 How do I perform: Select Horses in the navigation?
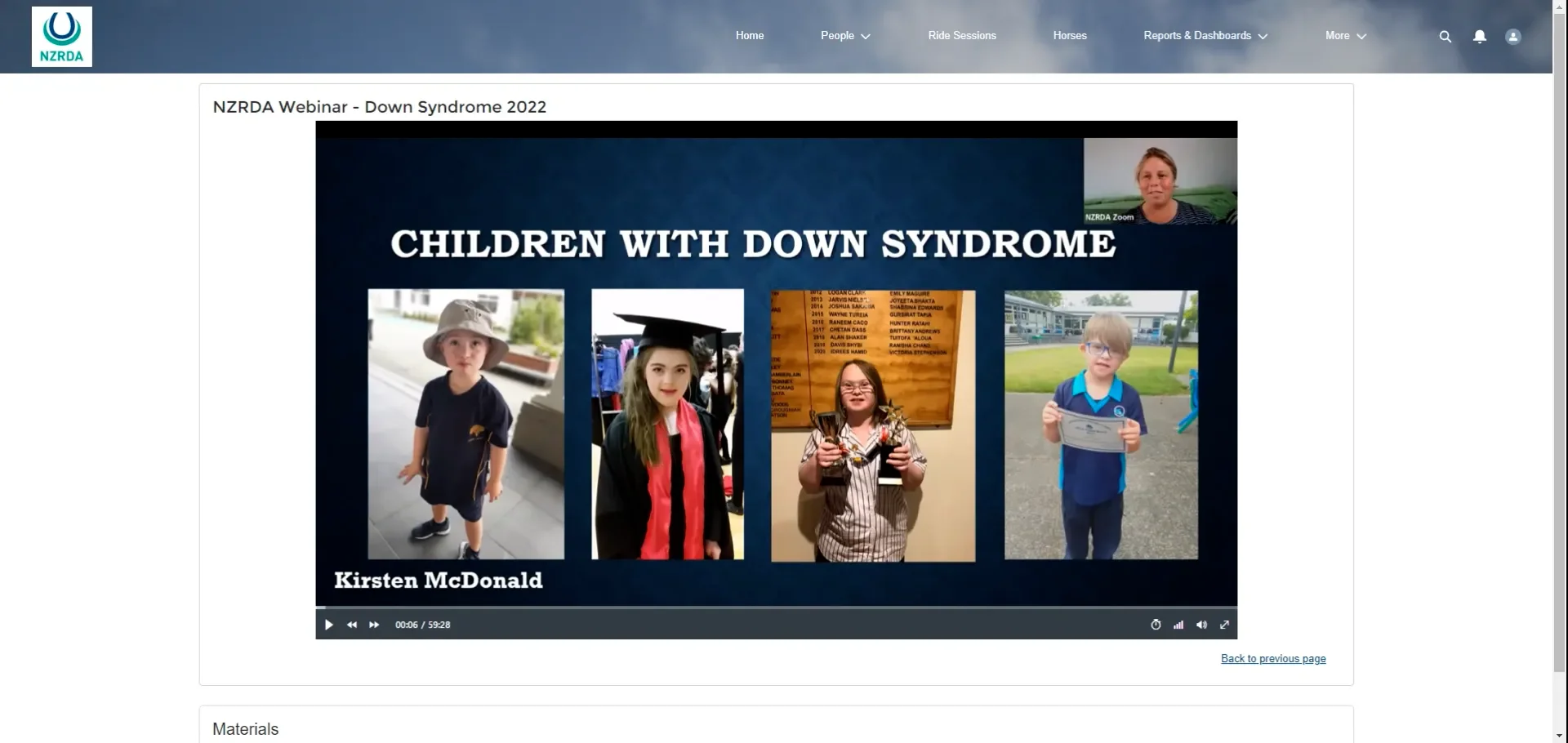[1069, 36]
